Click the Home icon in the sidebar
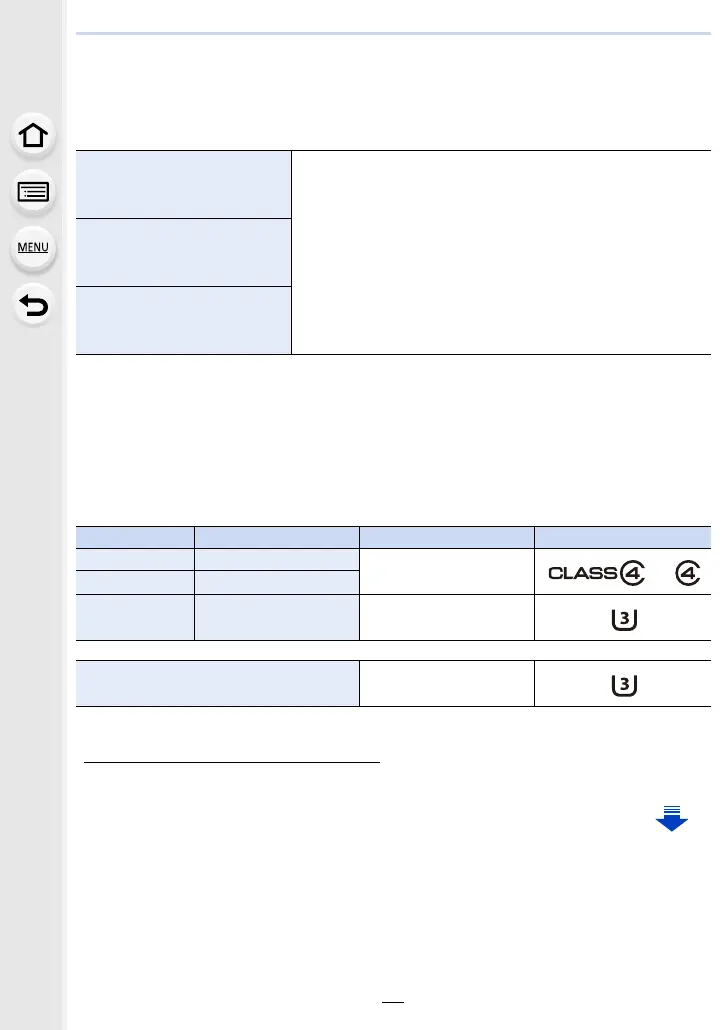 pyautogui.click(x=34, y=137)
